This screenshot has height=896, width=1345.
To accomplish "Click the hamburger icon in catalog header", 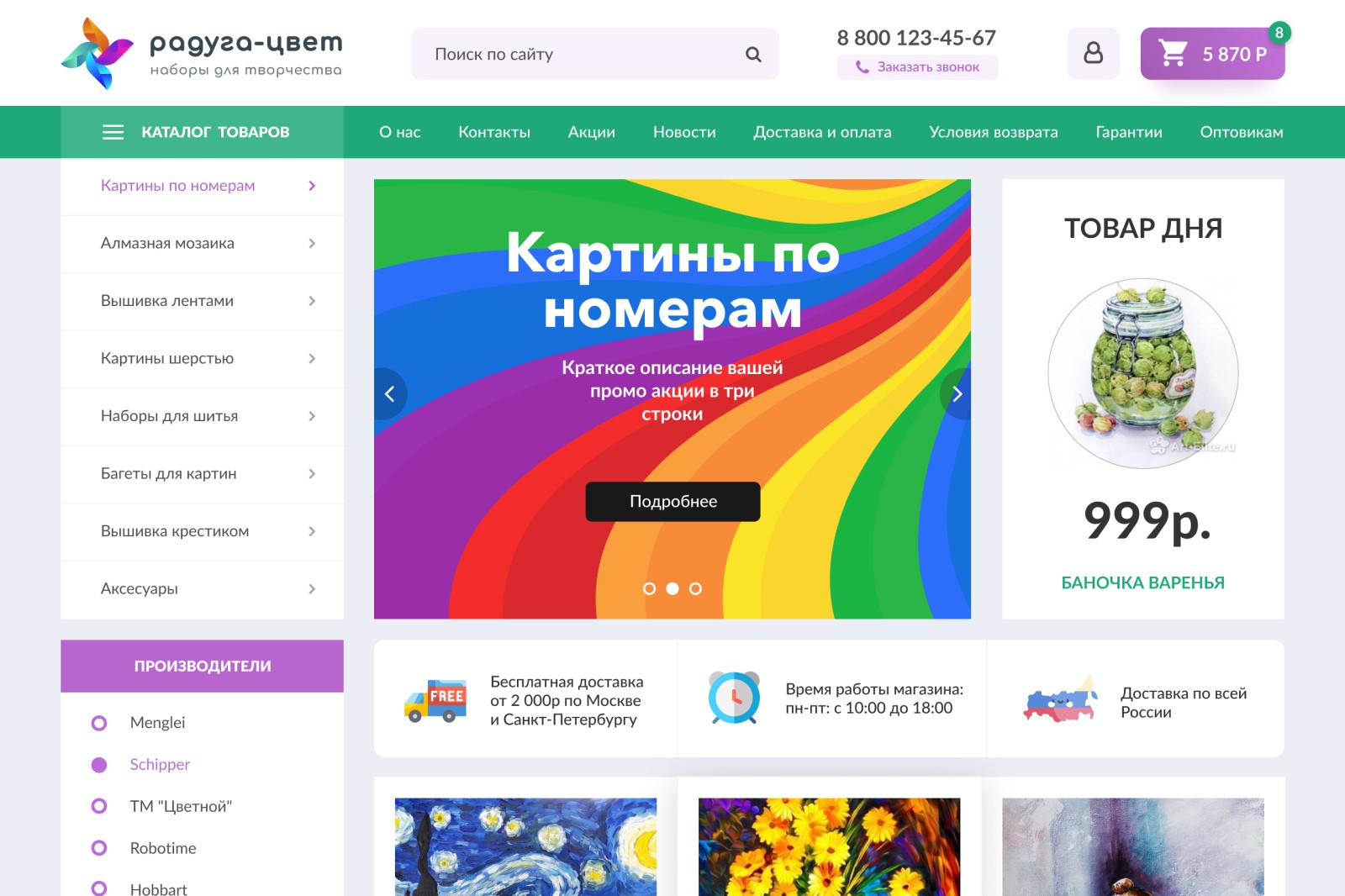I will coord(113,132).
